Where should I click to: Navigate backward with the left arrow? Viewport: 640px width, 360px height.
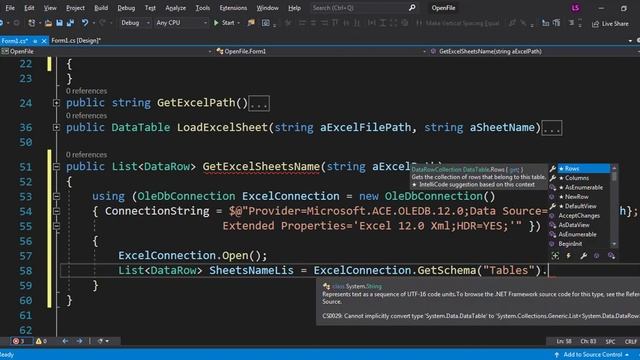(x=65, y=341)
